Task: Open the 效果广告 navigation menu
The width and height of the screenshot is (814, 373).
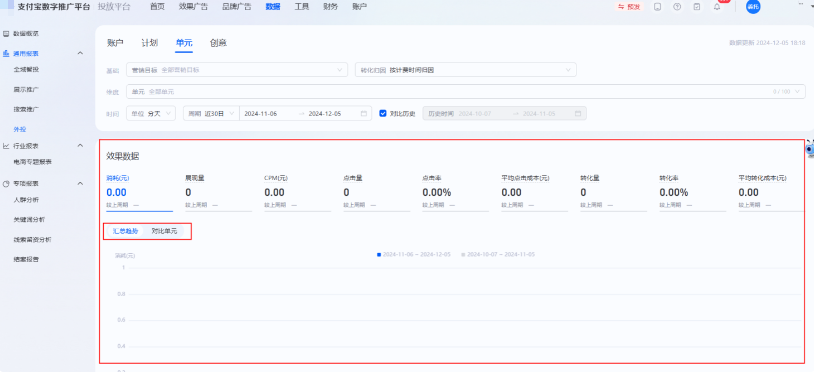Action: [x=193, y=7]
